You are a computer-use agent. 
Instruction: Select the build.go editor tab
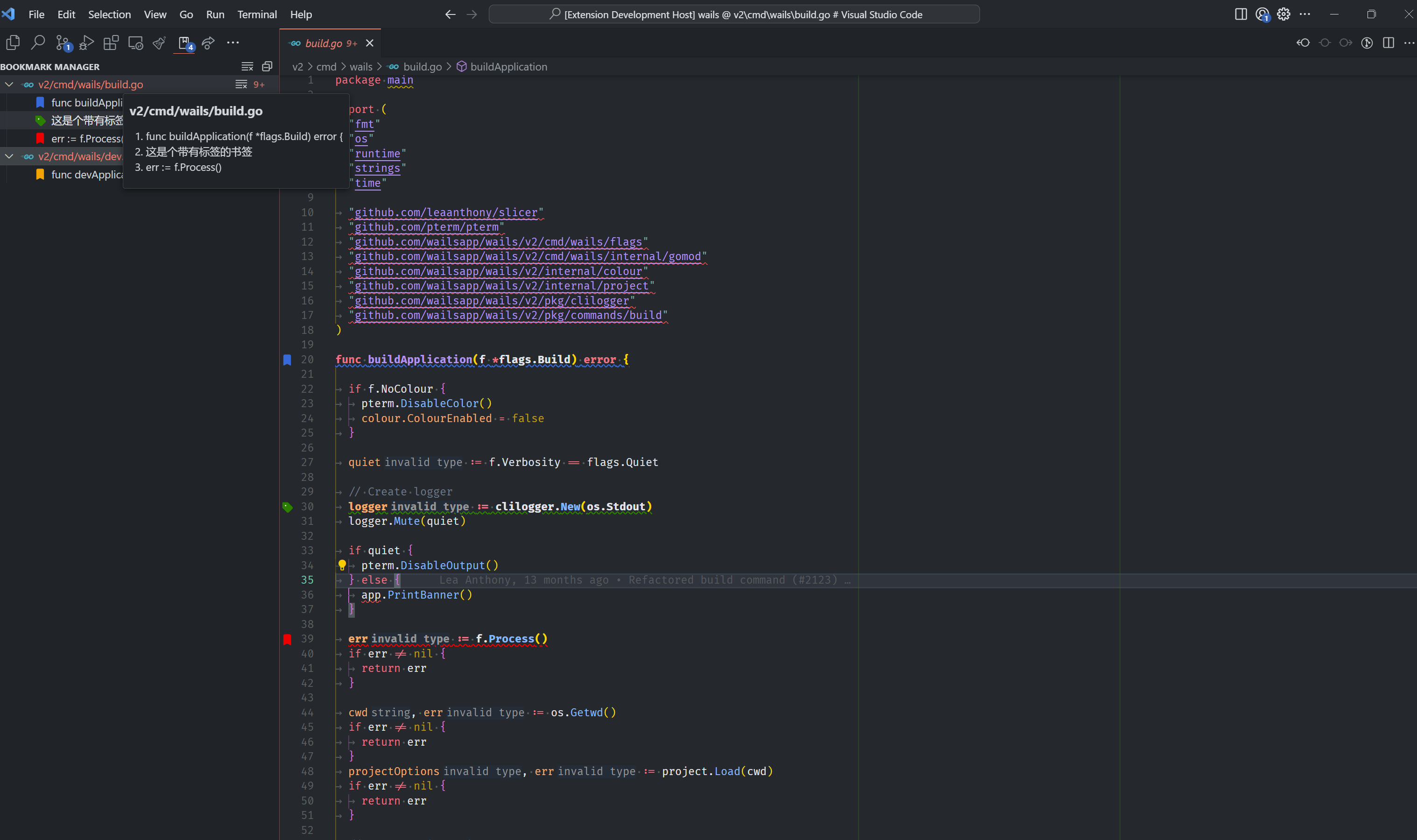coord(324,43)
